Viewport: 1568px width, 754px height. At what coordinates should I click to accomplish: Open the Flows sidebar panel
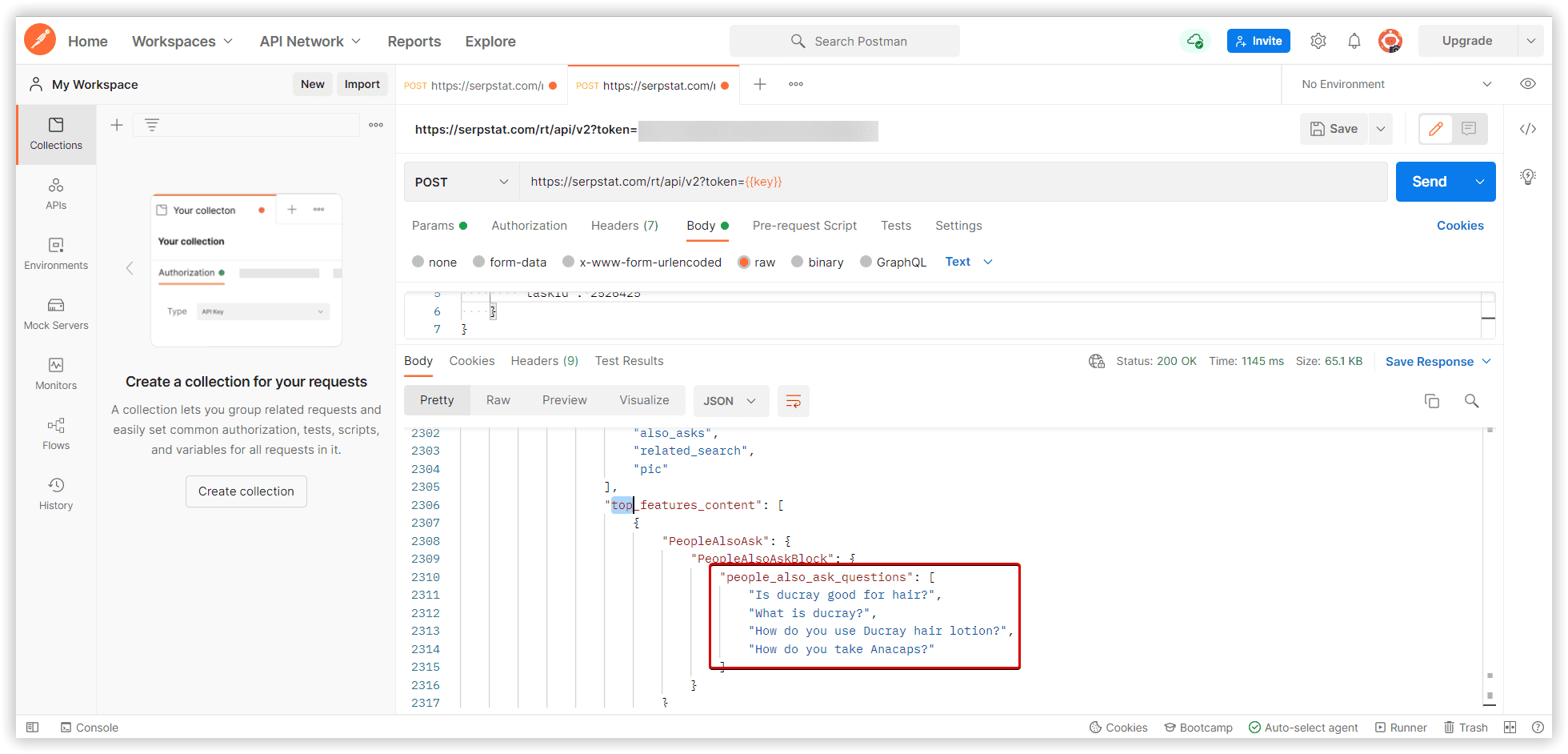(56, 435)
